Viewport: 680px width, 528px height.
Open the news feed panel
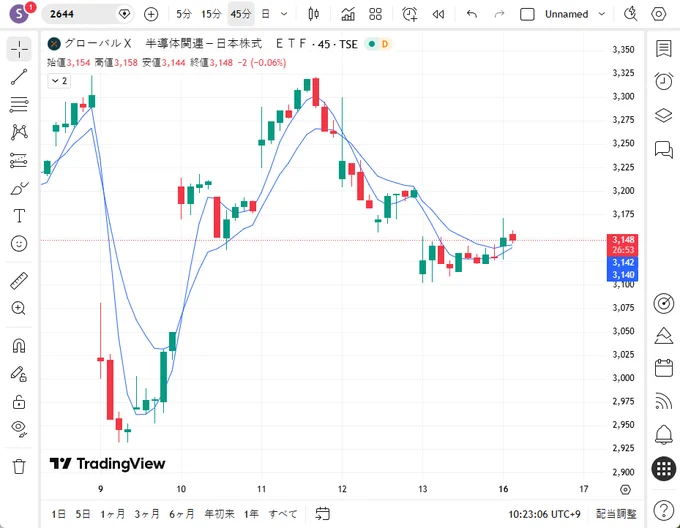click(664, 401)
